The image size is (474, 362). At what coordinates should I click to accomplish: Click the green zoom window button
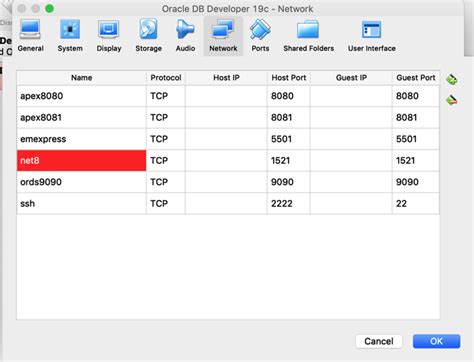pyautogui.click(x=49, y=8)
